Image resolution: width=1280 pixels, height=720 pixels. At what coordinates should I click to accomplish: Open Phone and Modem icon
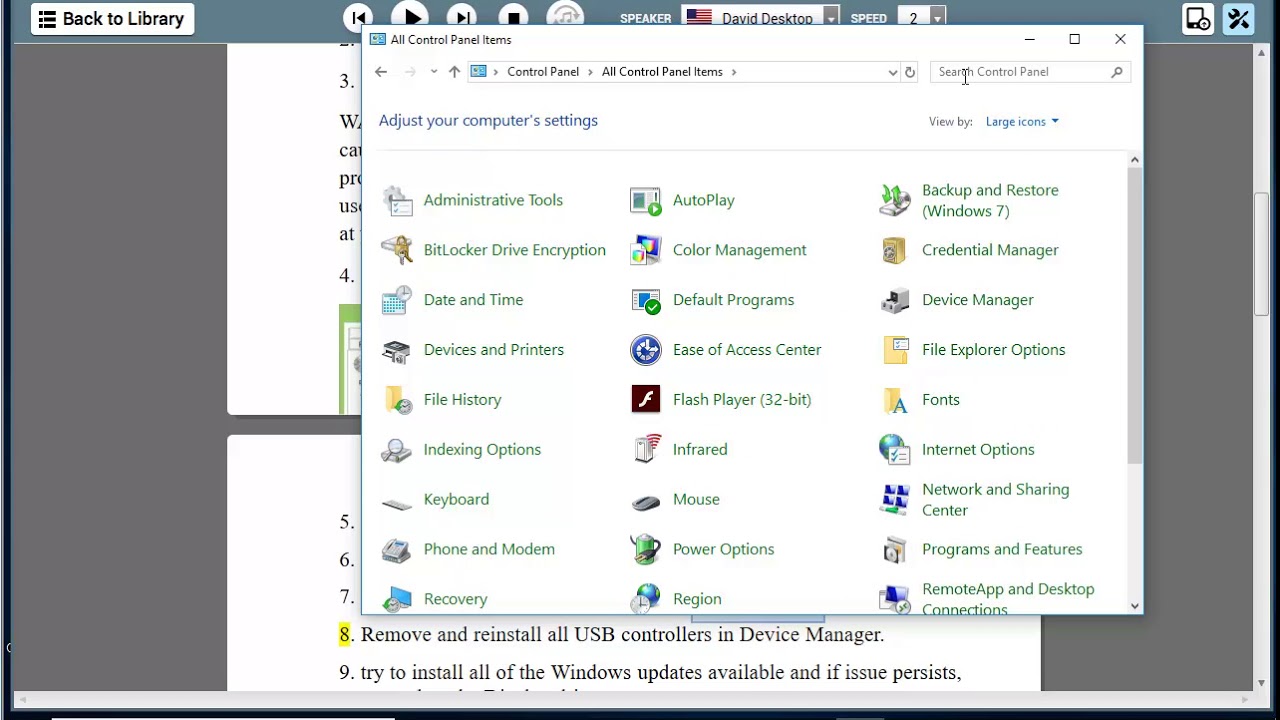pos(397,549)
